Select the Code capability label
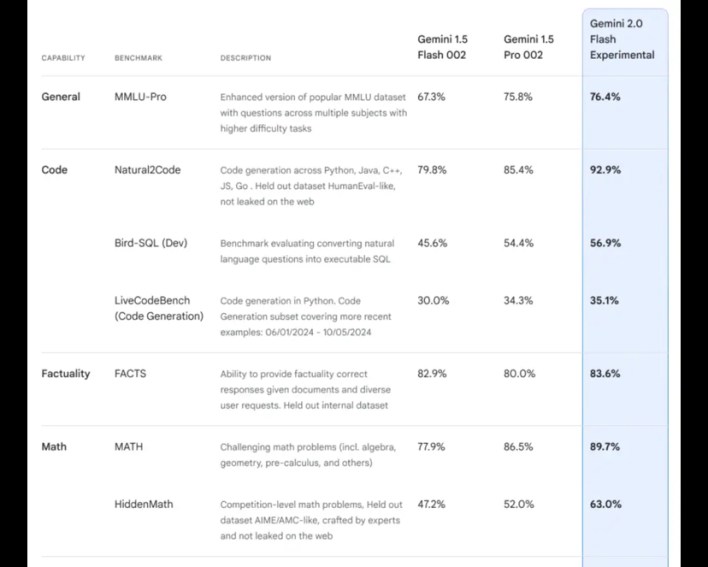 pyautogui.click(x=54, y=170)
